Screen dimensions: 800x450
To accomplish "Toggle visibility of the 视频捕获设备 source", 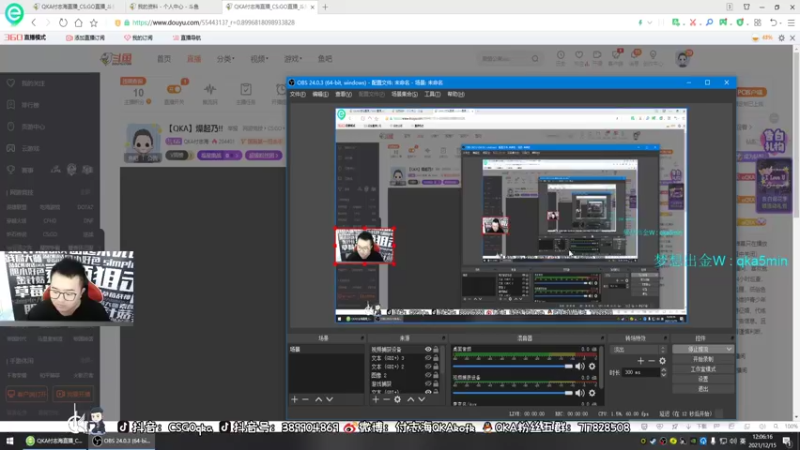I will [428, 349].
